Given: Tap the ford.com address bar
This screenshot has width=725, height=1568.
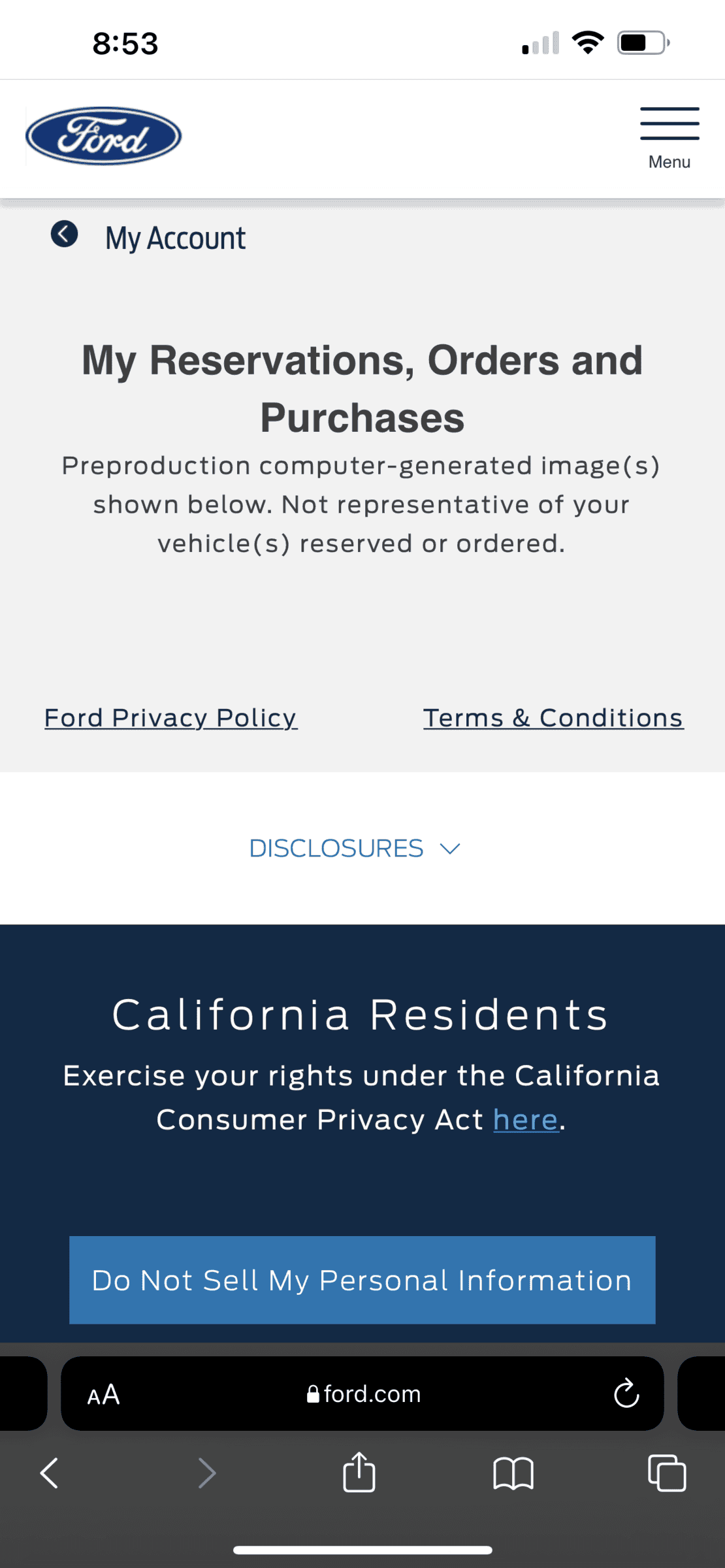Looking at the screenshot, I should click(x=372, y=1394).
